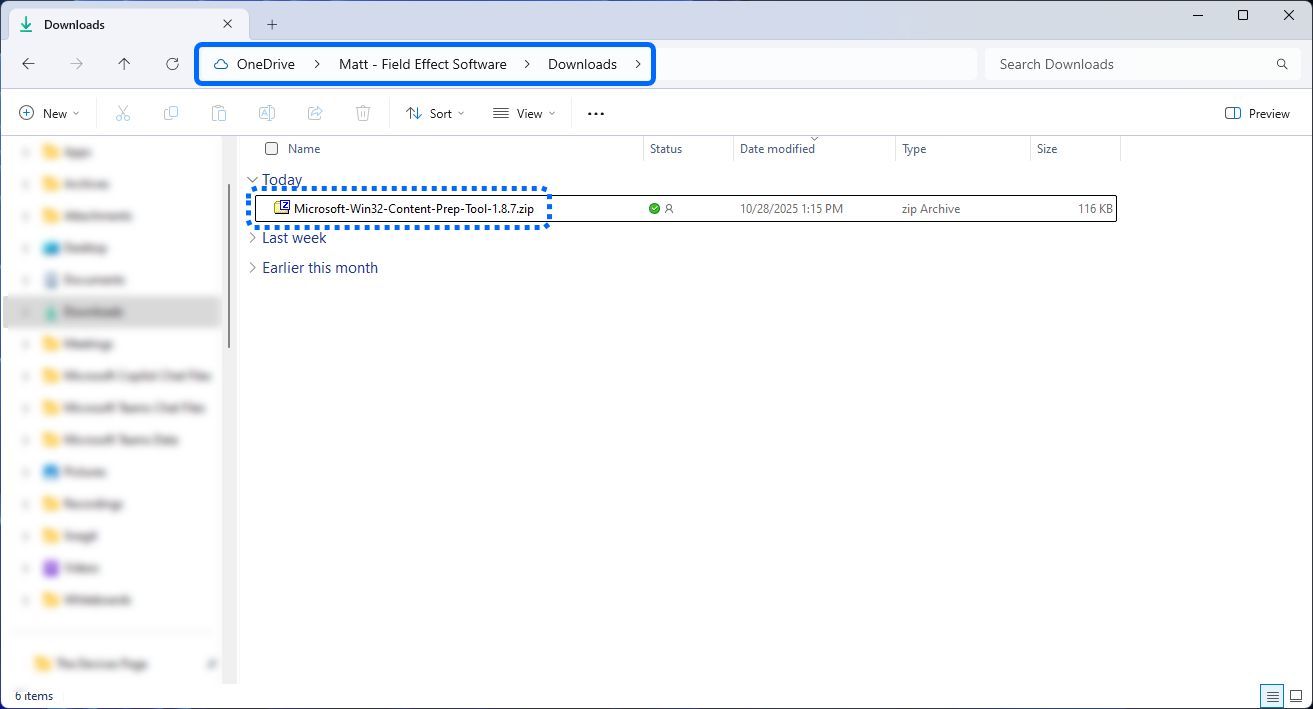Sort by the Type column header

point(914,149)
